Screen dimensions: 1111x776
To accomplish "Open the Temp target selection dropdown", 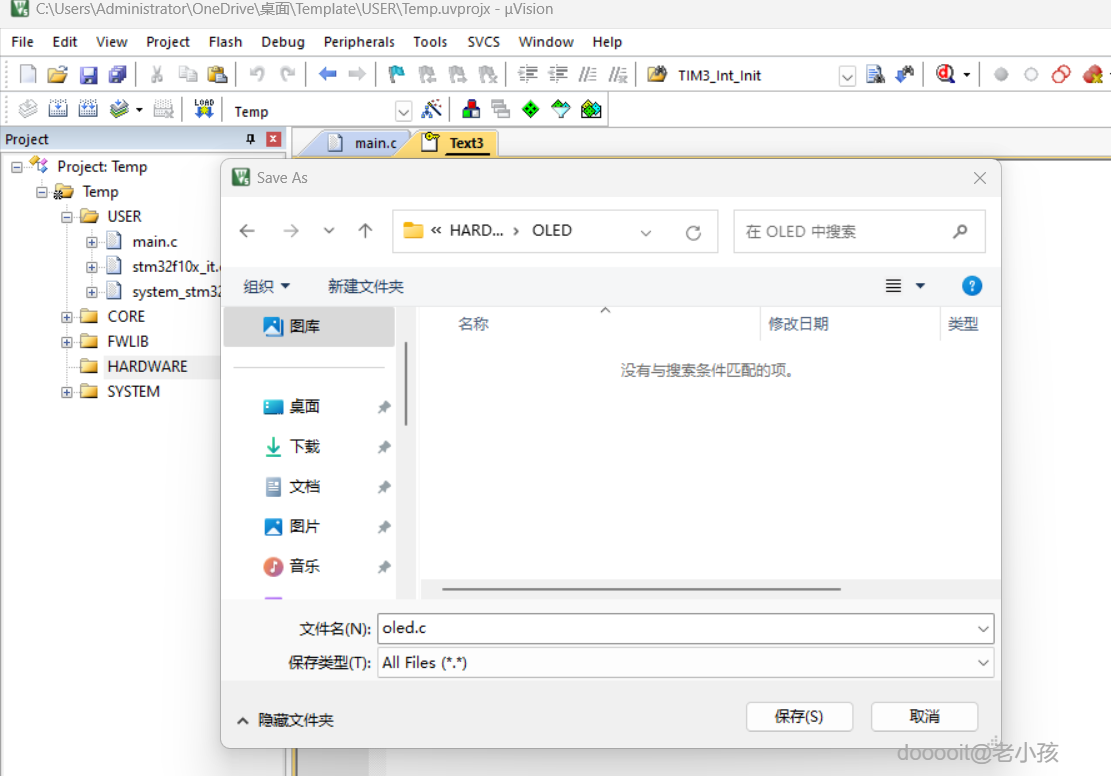I will click(403, 111).
